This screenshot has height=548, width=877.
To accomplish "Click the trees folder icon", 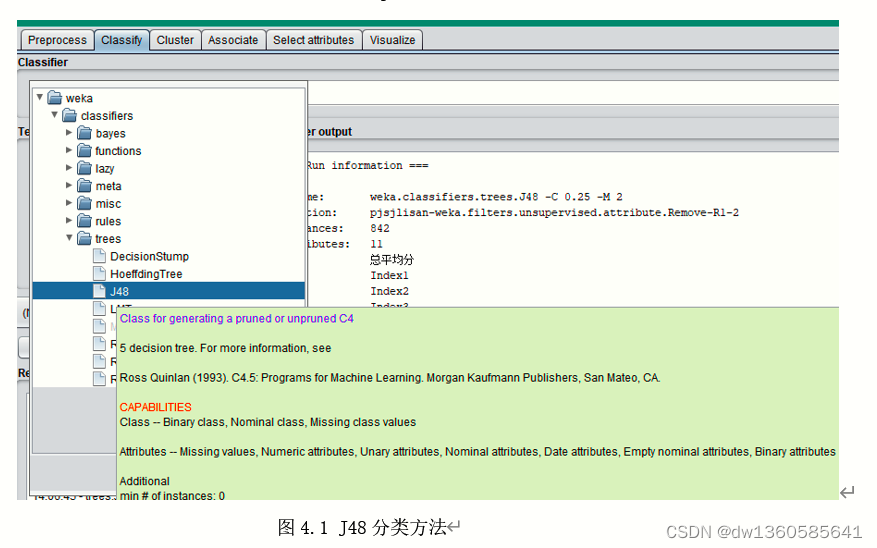I will coord(84,238).
